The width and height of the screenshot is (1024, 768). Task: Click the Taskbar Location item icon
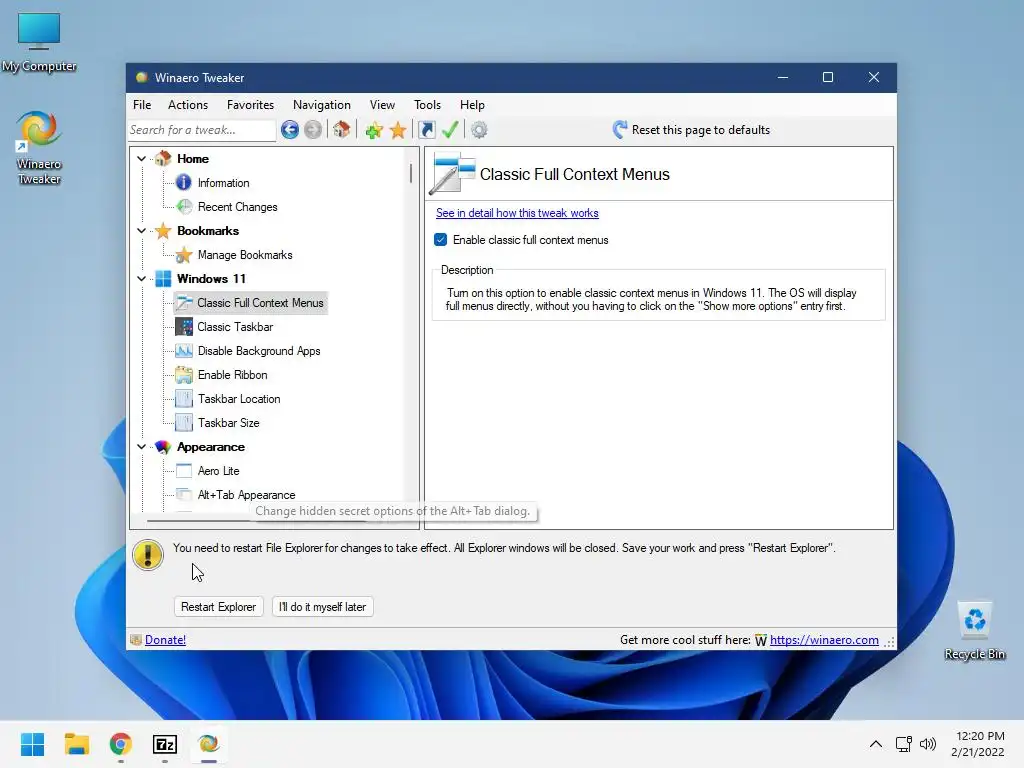(184, 399)
